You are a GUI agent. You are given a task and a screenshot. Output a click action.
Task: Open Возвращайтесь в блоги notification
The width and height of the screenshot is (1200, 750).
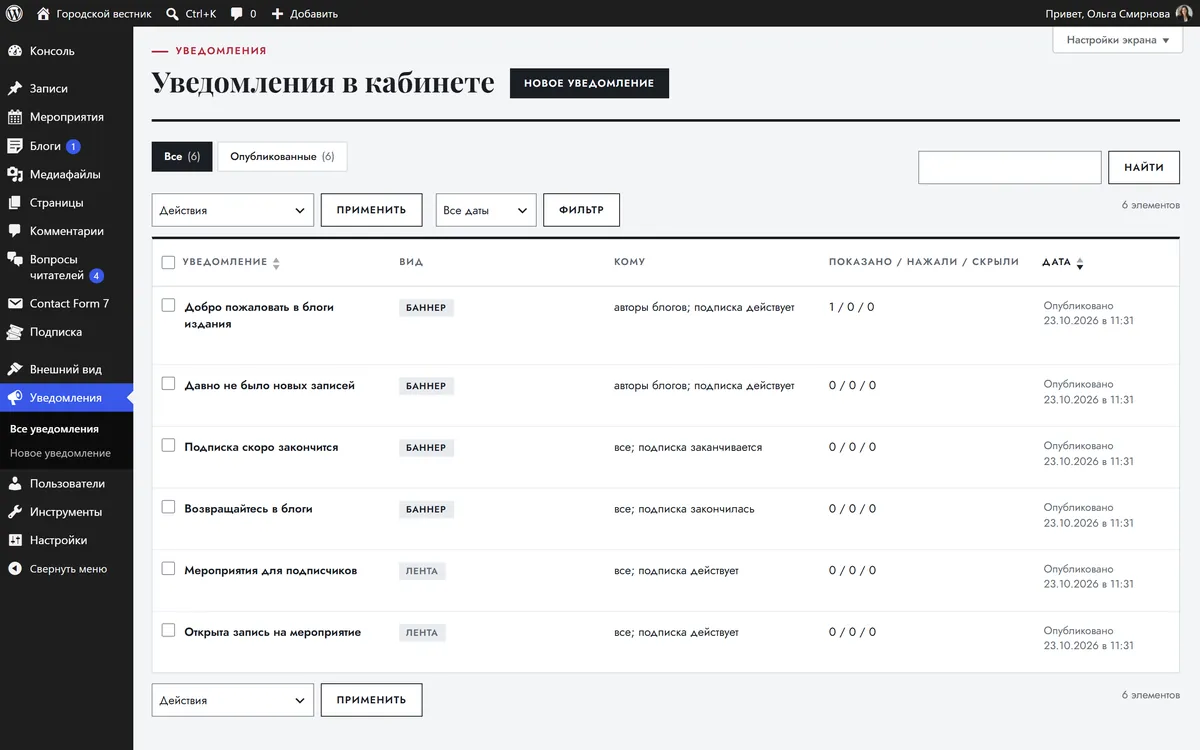(x=249, y=508)
